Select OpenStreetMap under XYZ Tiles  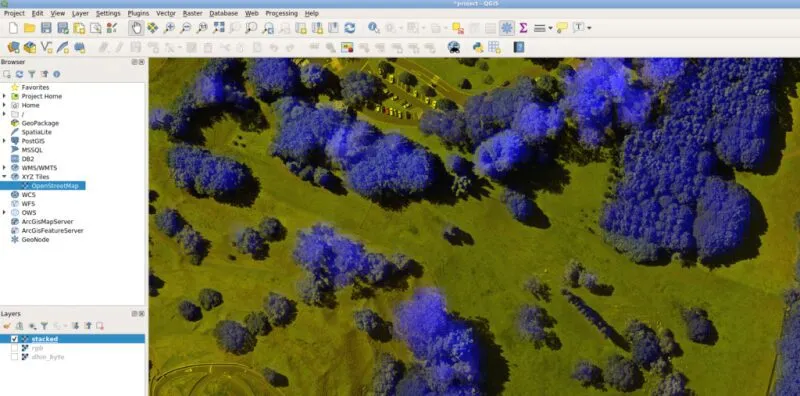click(x=55, y=186)
